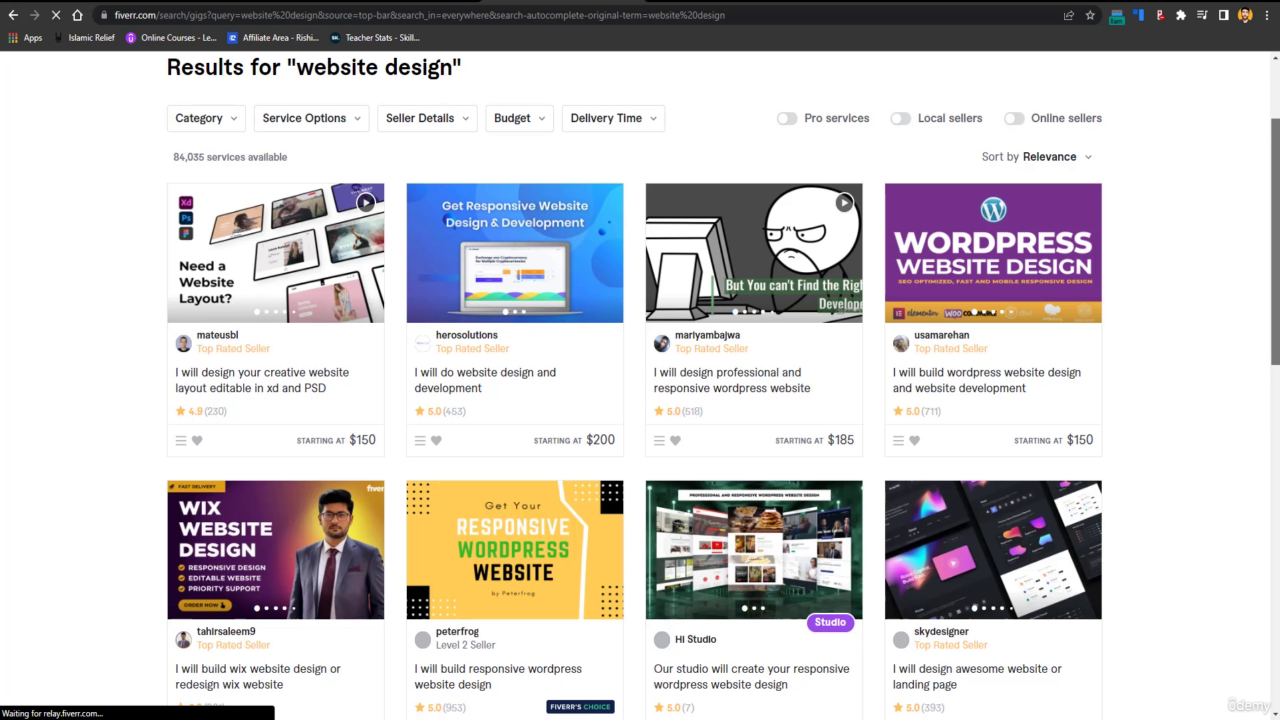Open list menu on mateusbl gig

(181, 440)
